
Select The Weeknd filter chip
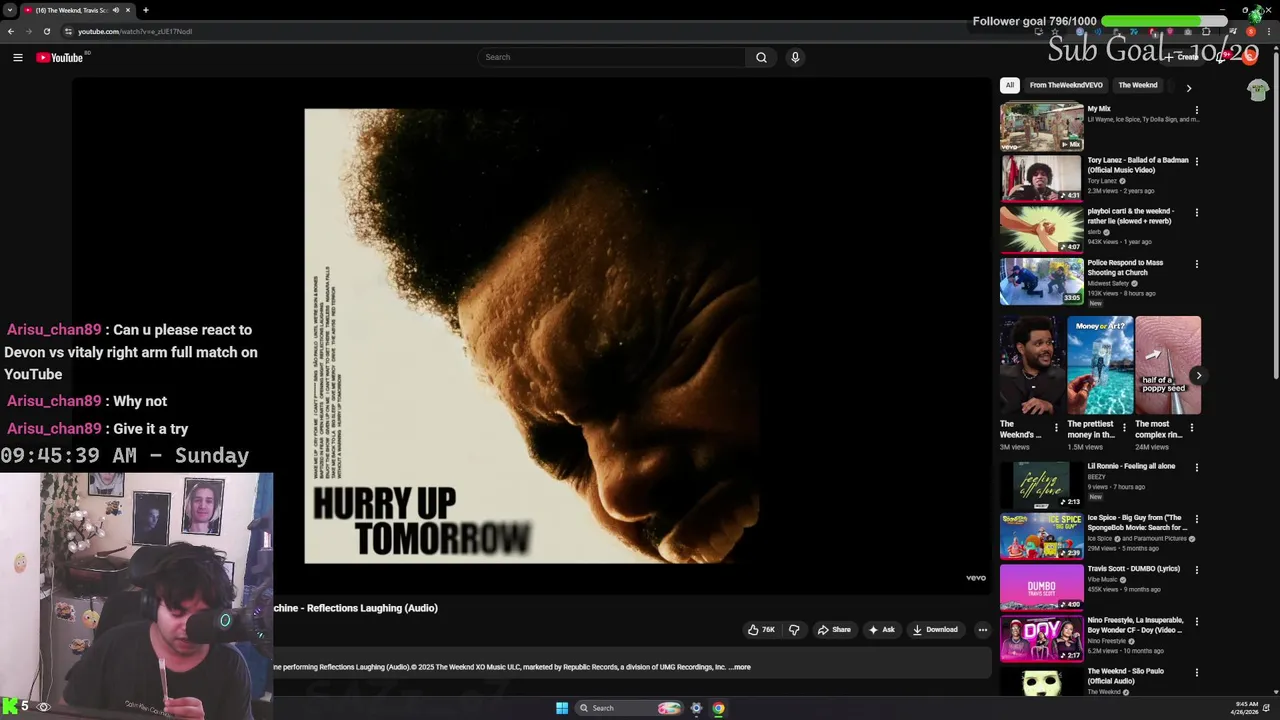(1138, 86)
